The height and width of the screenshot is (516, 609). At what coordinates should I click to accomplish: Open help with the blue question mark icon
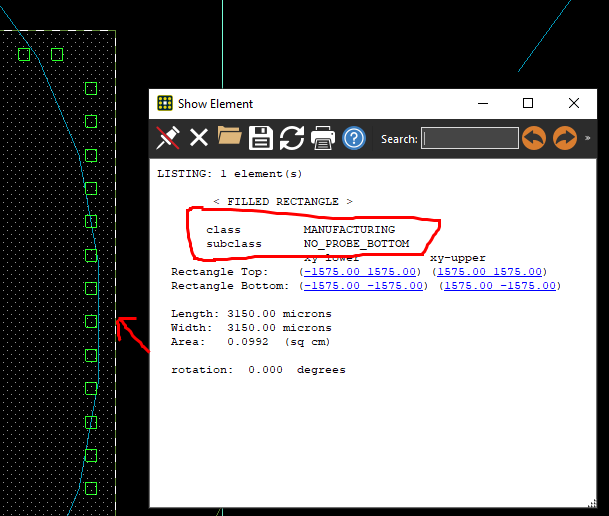pos(354,138)
